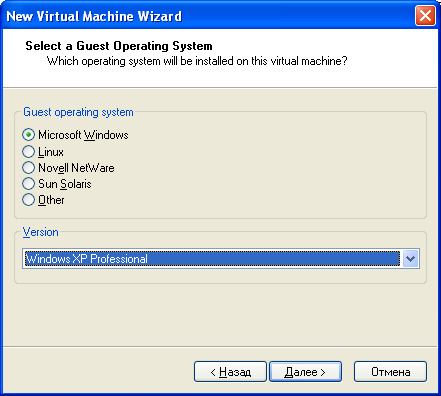Viewport: 441px width, 396px height.
Task: Open the Version dropdown arrow
Action: [x=410, y=259]
